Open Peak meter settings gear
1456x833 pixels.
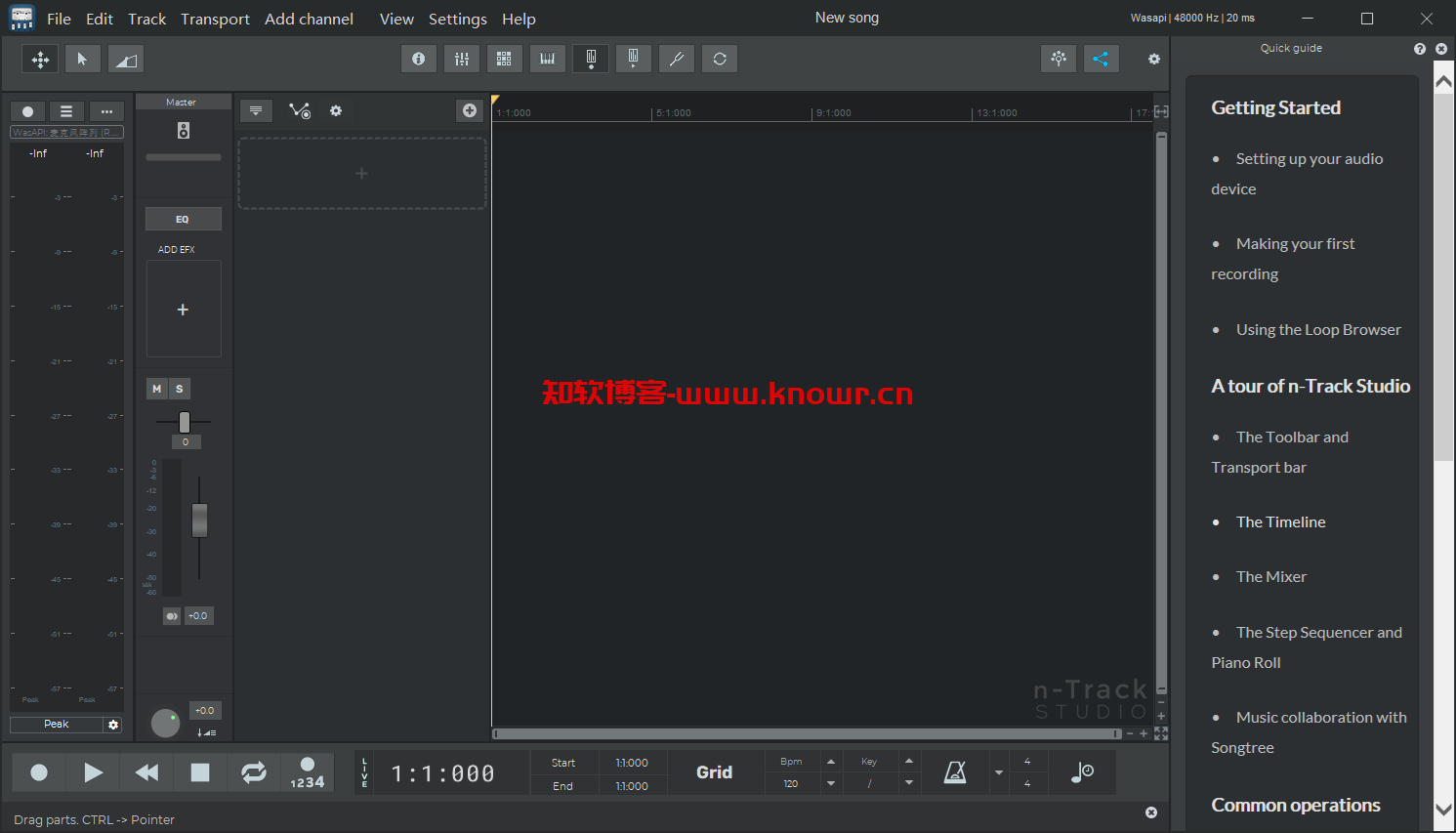113,725
